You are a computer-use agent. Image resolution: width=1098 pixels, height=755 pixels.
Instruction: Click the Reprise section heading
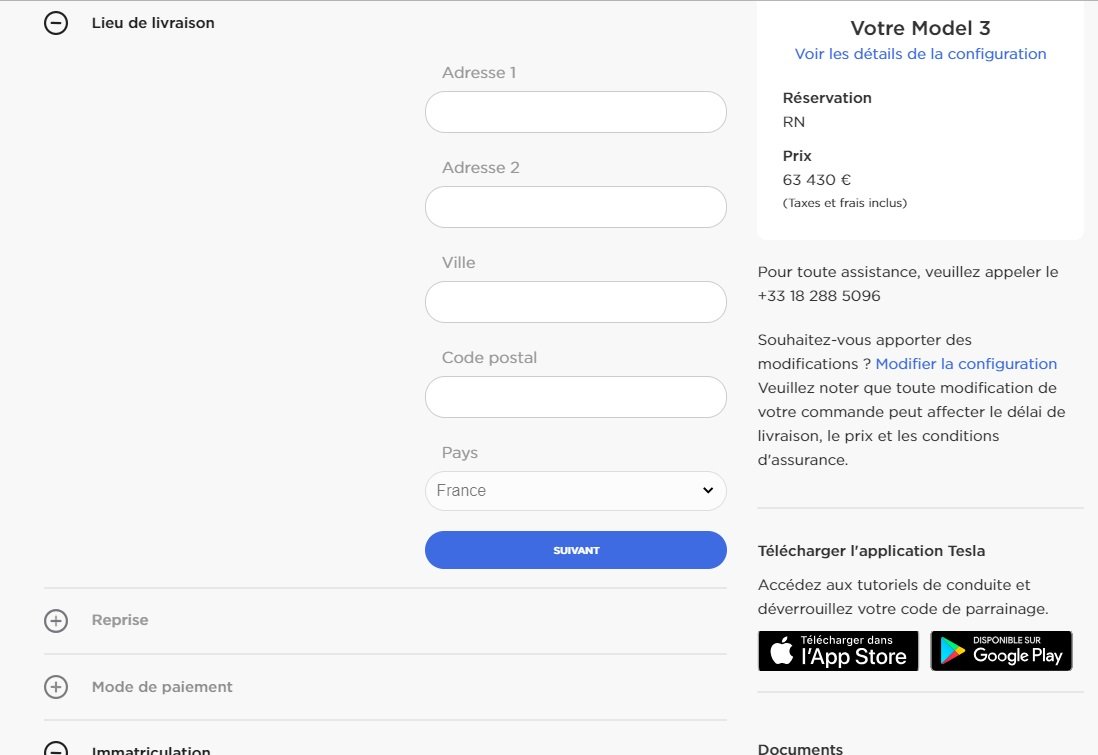120,620
